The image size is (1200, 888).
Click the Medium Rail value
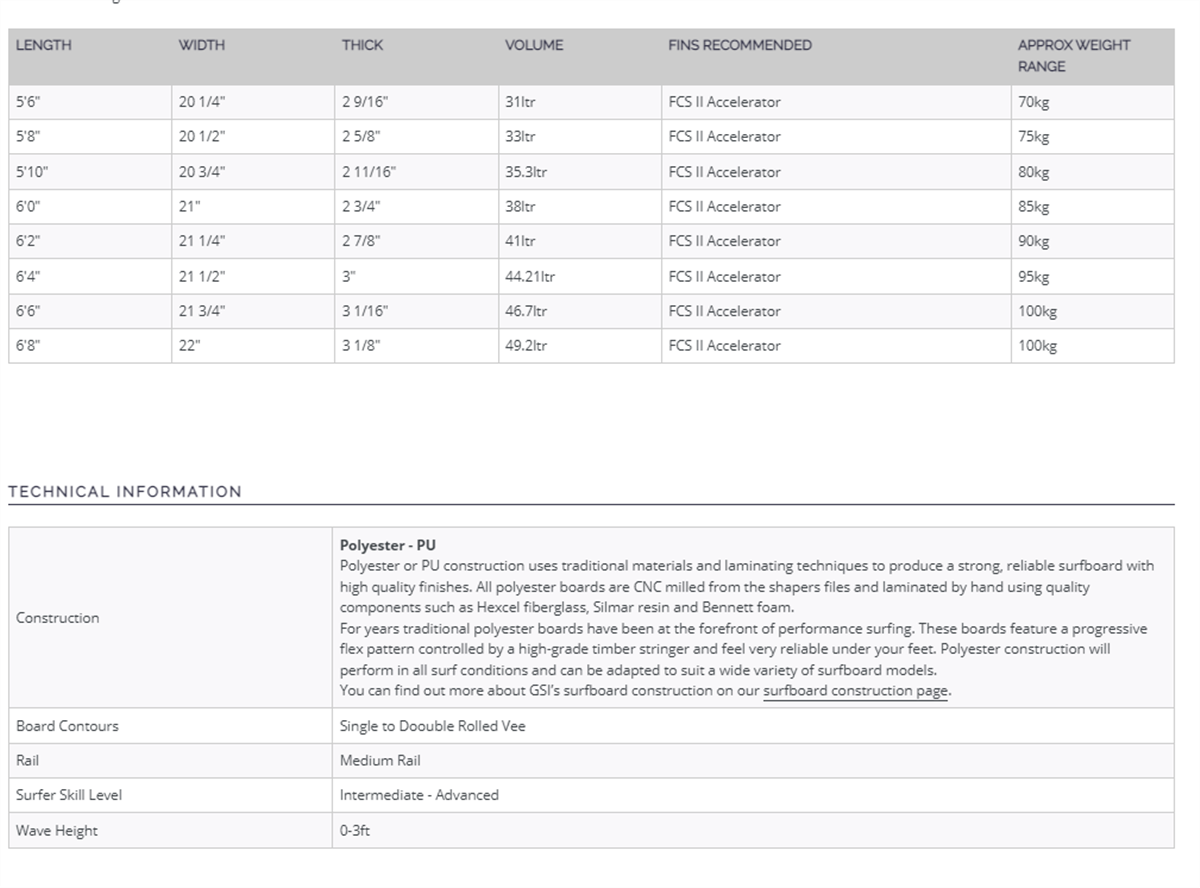[x=380, y=761]
